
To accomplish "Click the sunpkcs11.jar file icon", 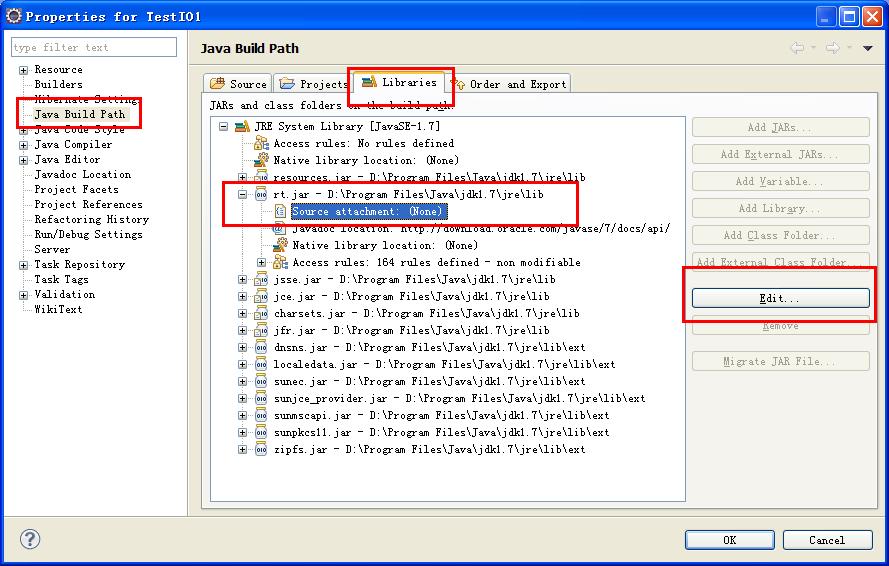I will 261,432.
